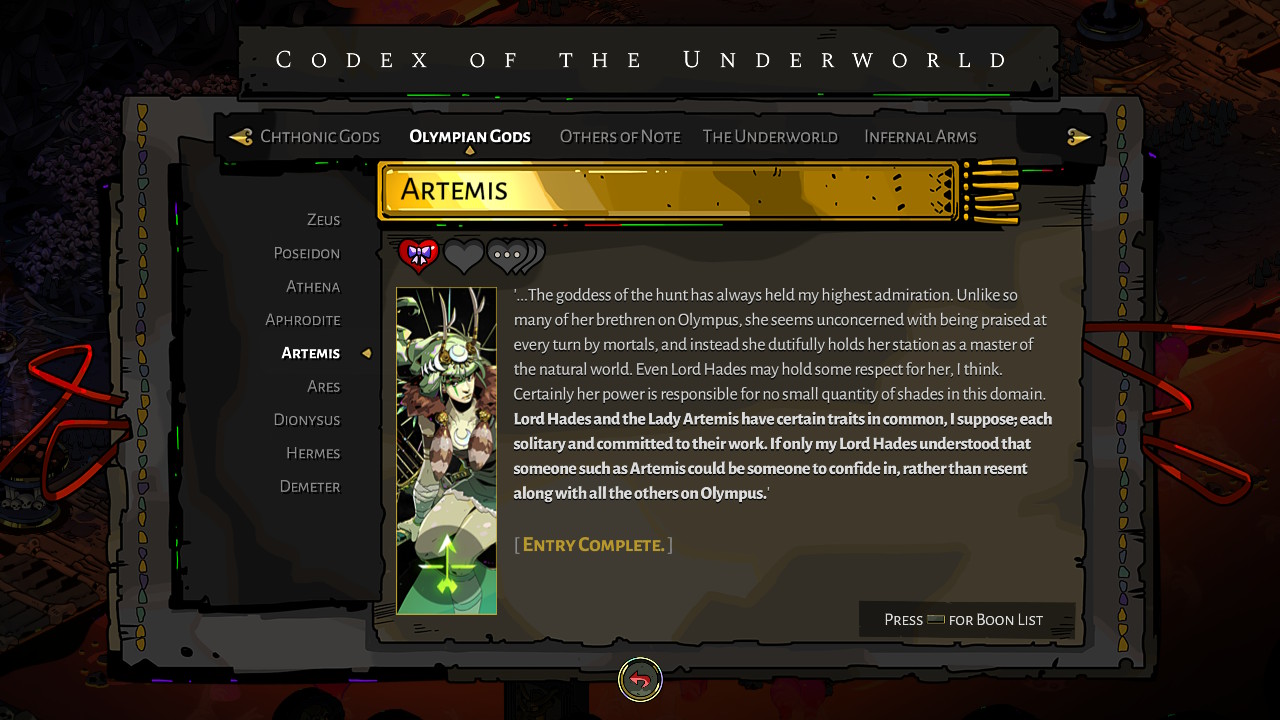Click the left tab-scroll arrow
The width and height of the screenshot is (1280, 720).
coord(240,137)
